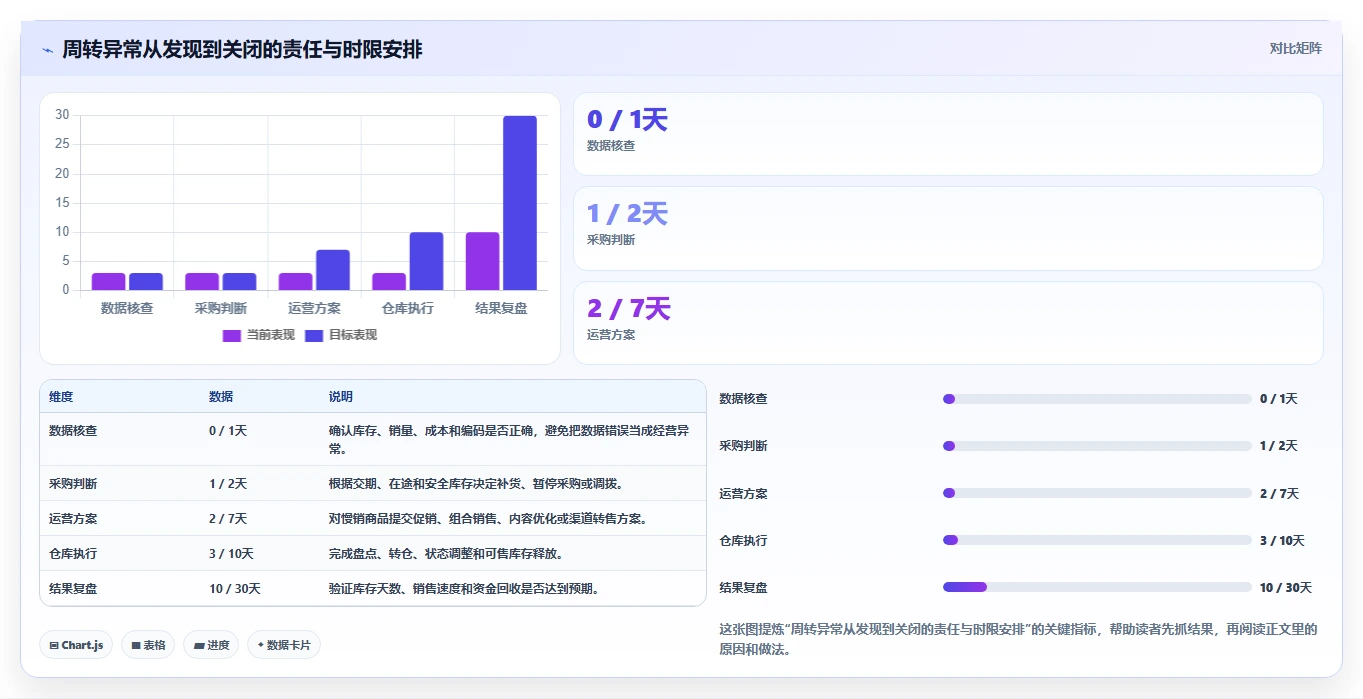This screenshot has height=699, width=1363.
Task: Click the 对比矩阵 label in the header
Action: 1296,48
